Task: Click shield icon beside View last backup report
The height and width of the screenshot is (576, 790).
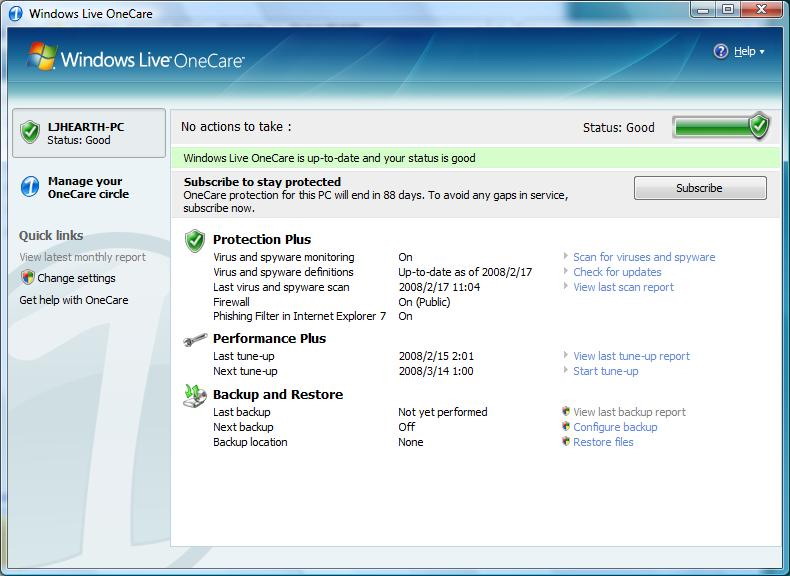Action: point(566,411)
